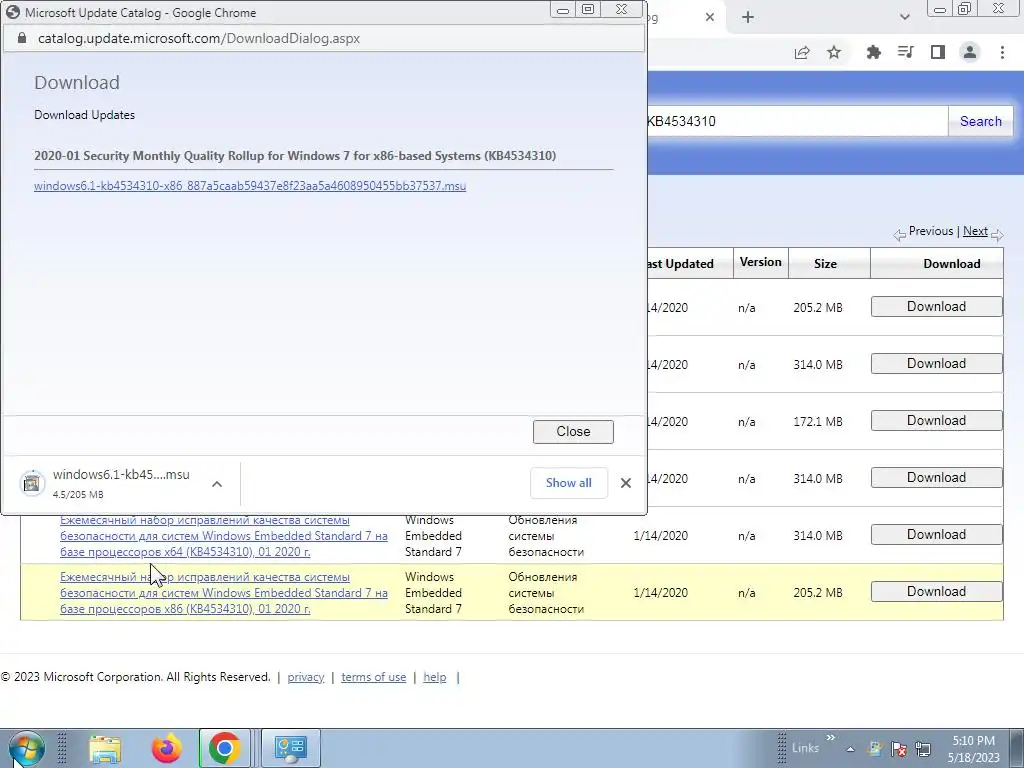Open the Windows Start button
The image size is (1024, 768).
(x=27, y=748)
